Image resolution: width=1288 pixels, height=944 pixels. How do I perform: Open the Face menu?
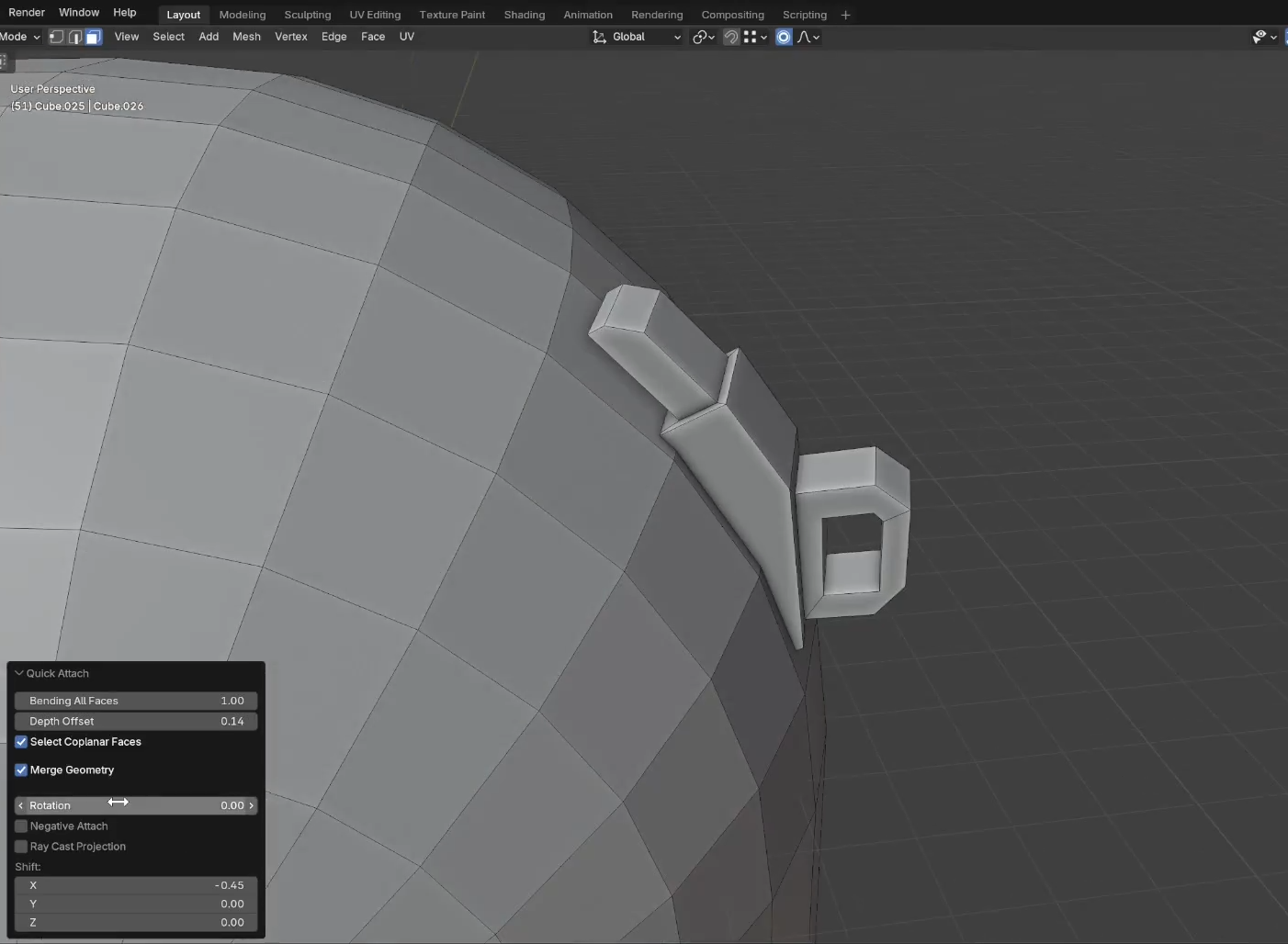(373, 37)
